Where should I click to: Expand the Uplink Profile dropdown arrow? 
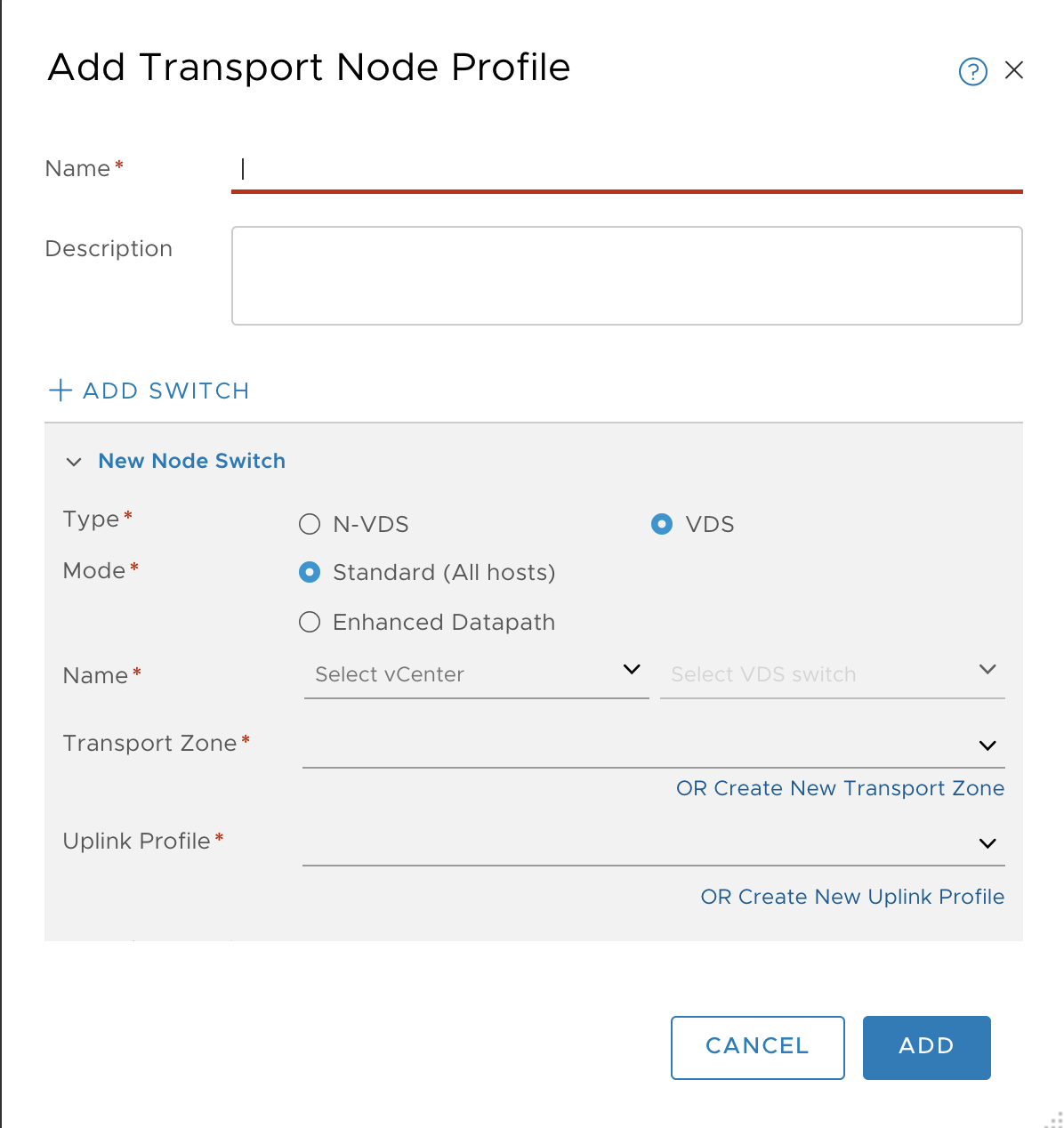point(987,843)
